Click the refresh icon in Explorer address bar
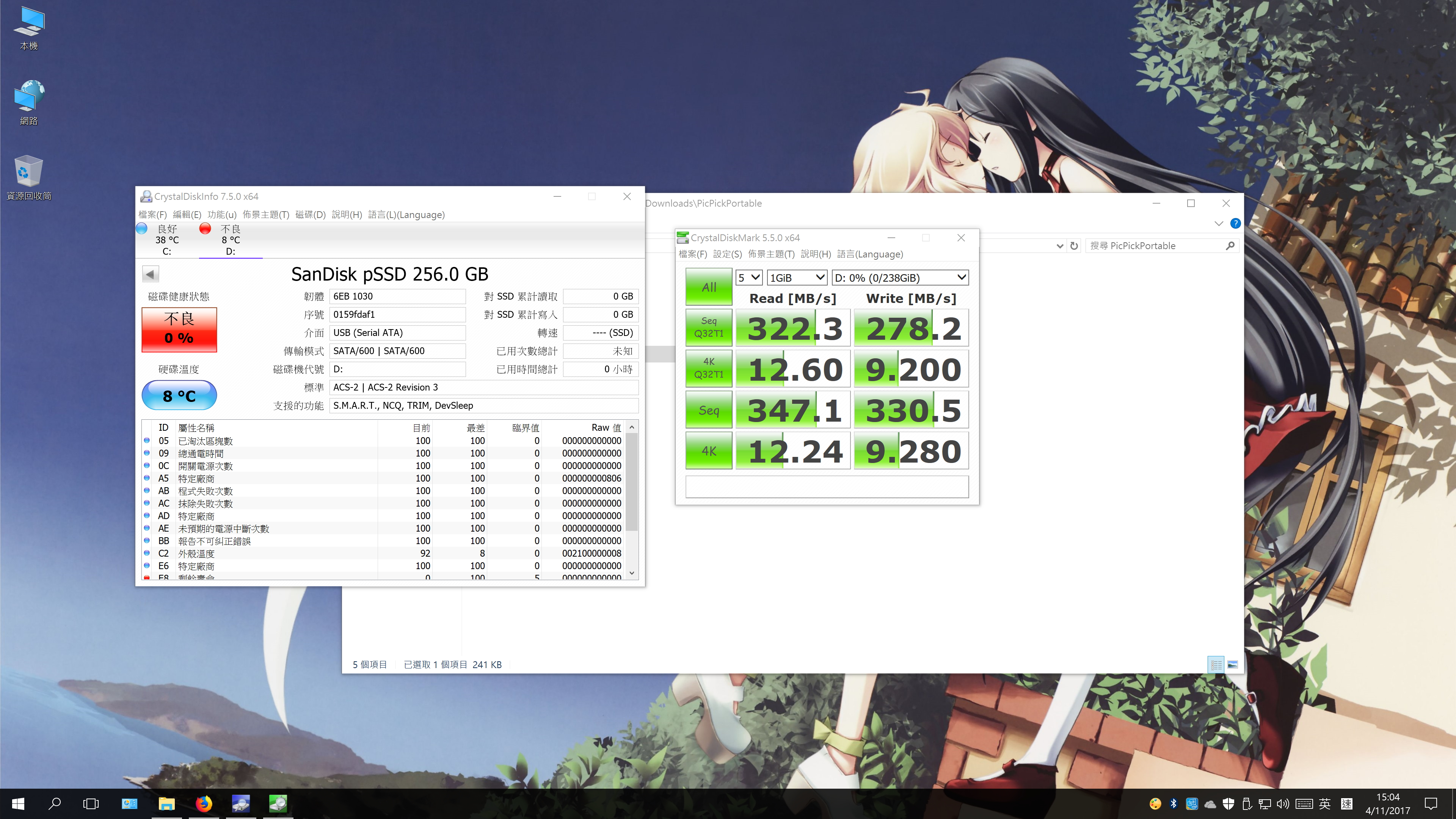This screenshot has width=1456, height=819. coord(1074,246)
